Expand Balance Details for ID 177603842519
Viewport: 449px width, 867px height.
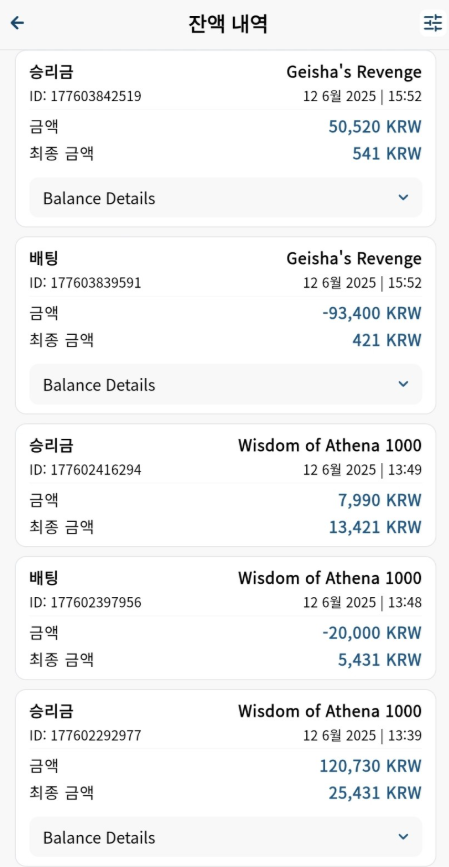coord(226,198)
